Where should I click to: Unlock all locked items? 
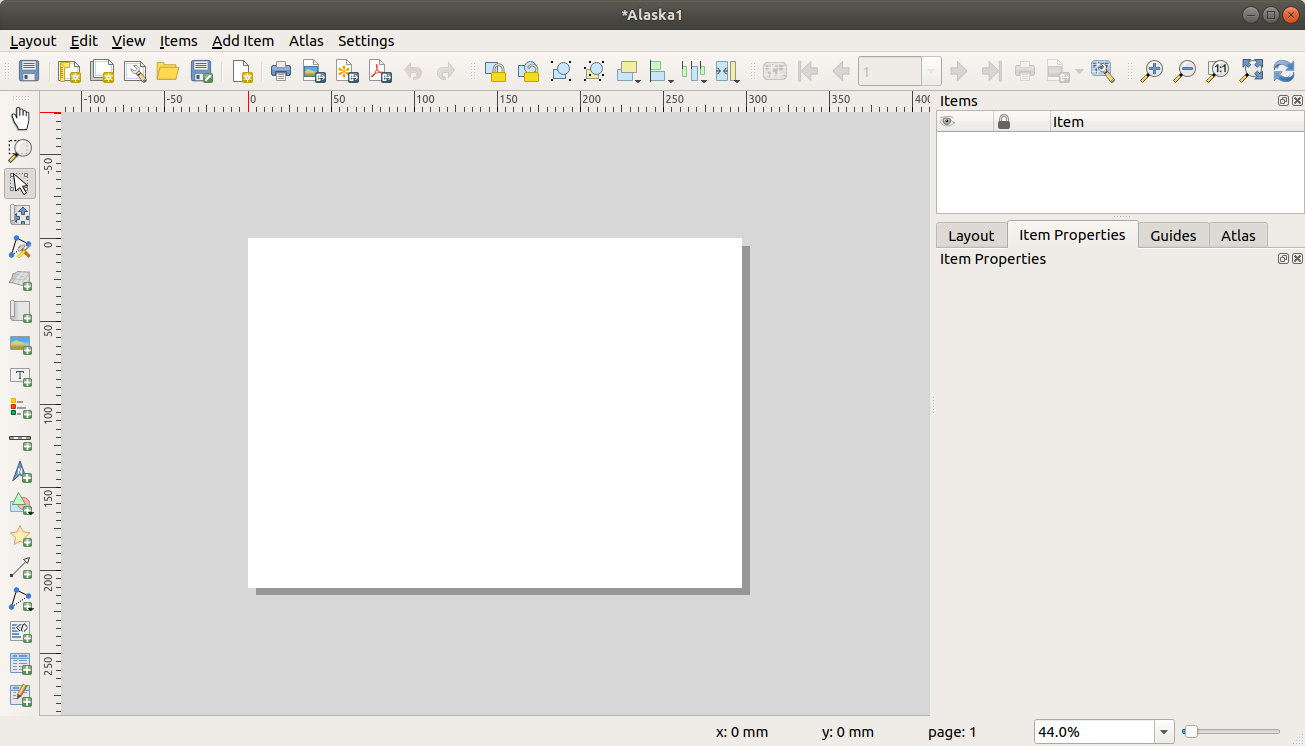(528, 71)
